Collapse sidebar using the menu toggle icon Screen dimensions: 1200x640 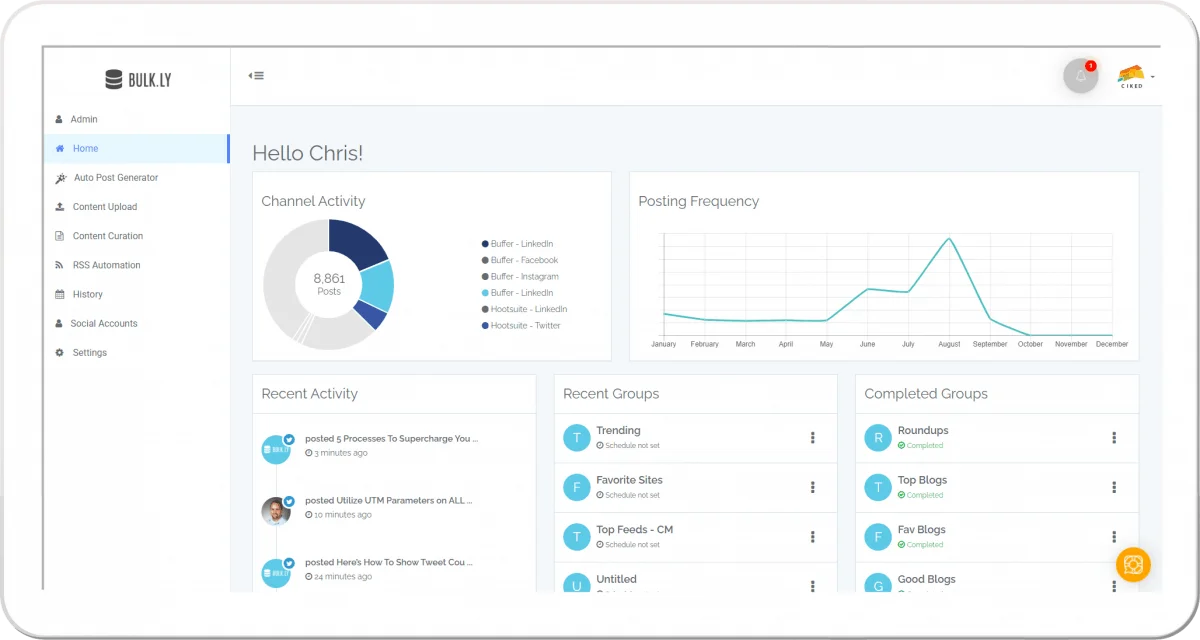click(257, 75)
